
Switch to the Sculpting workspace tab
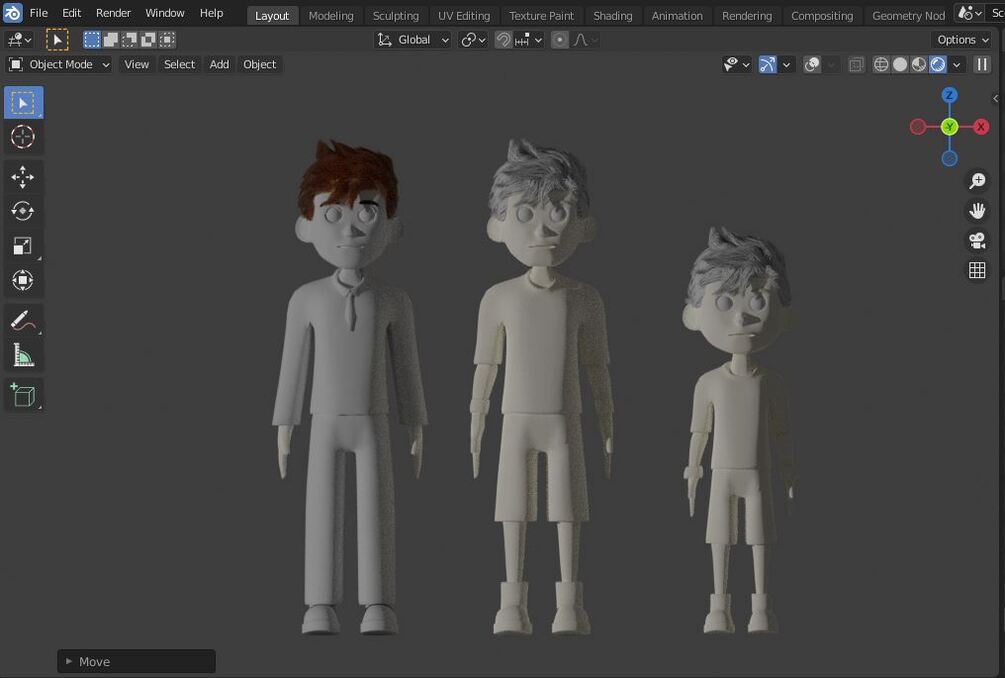pyautogui.click(x=395, y=15)
